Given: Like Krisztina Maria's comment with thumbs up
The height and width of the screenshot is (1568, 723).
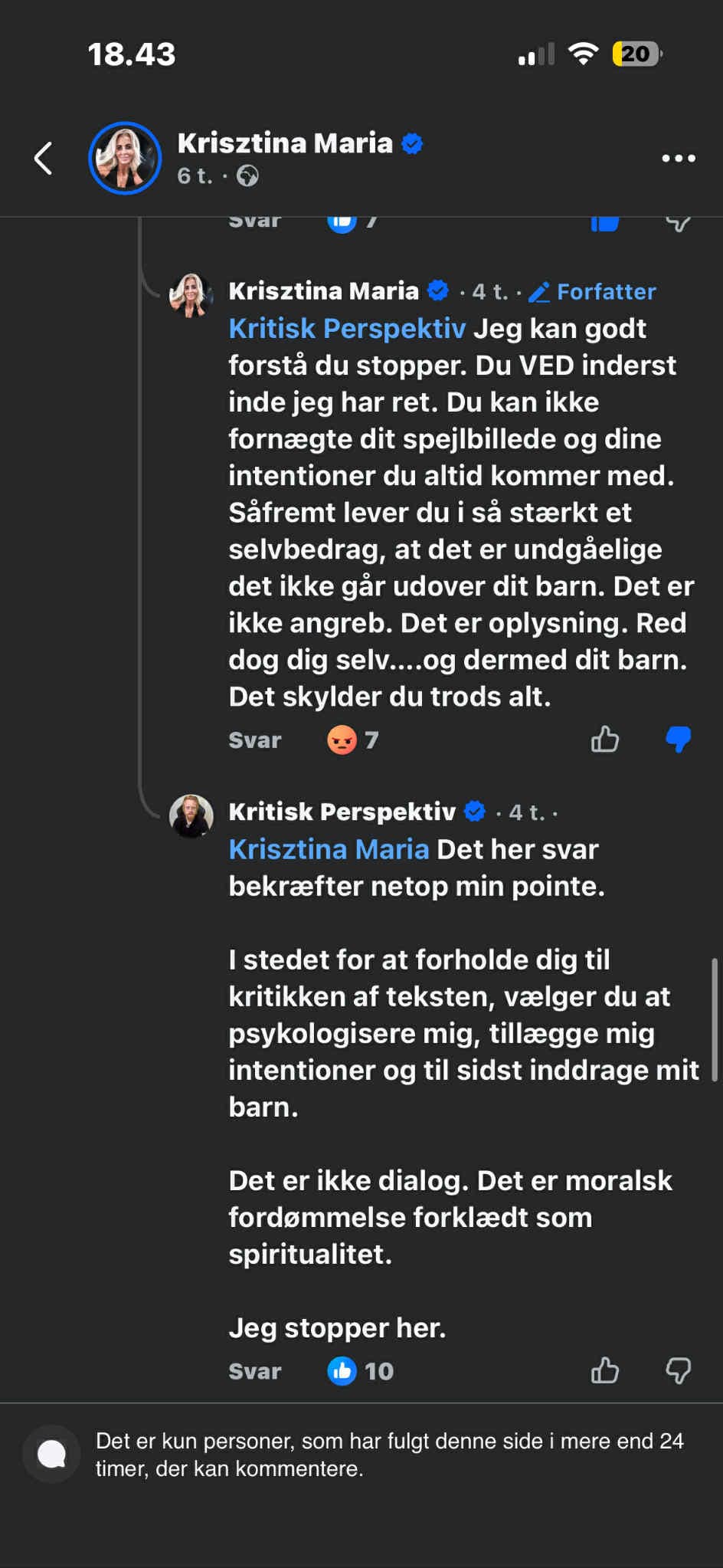Looking at the screenshot, I should pos(605,740).
